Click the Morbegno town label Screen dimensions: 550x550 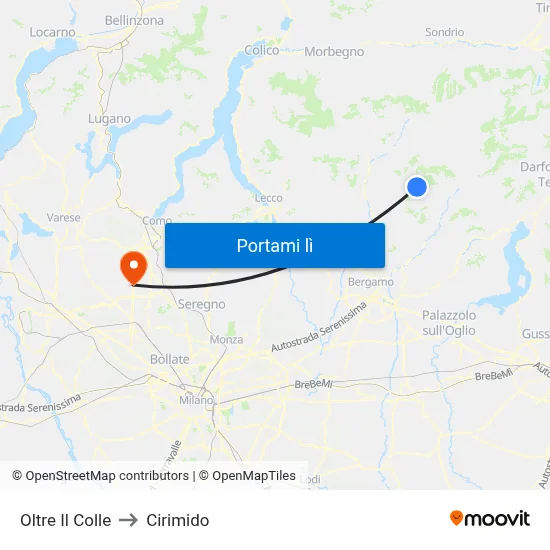[x=334, y=52]
